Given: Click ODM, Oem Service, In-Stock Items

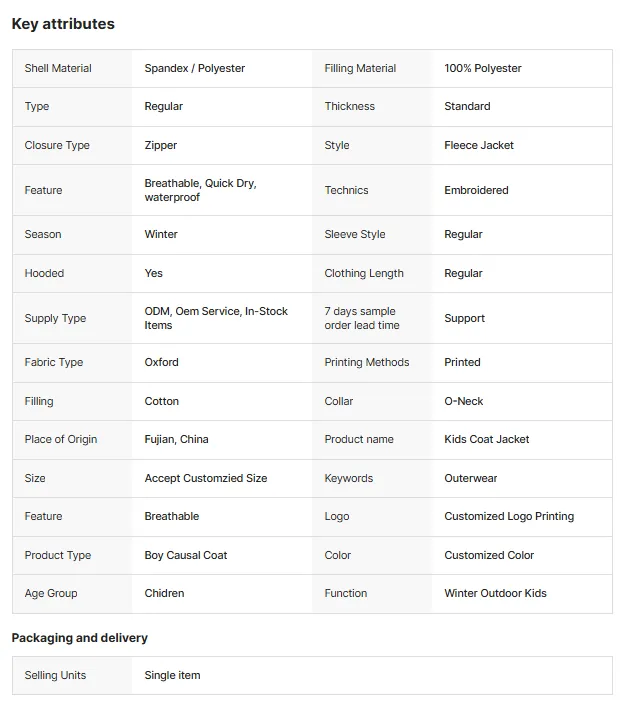Looking at the screenshot, I should [216, 318].
